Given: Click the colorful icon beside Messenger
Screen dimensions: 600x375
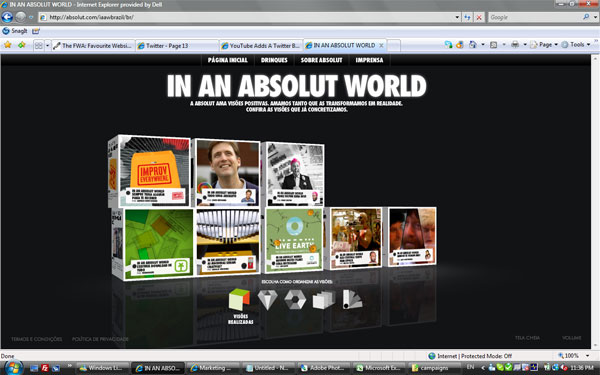Looking at the screenshot, I should (460, 45).
